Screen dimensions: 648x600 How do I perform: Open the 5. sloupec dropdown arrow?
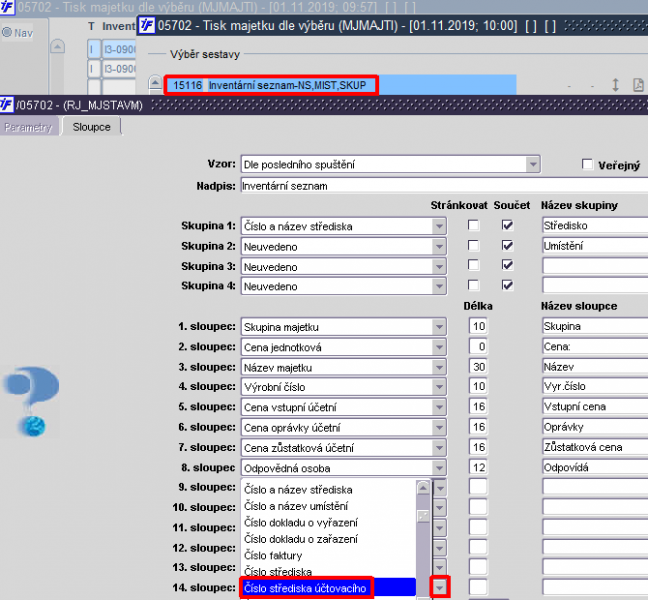(x=439, y=407)
